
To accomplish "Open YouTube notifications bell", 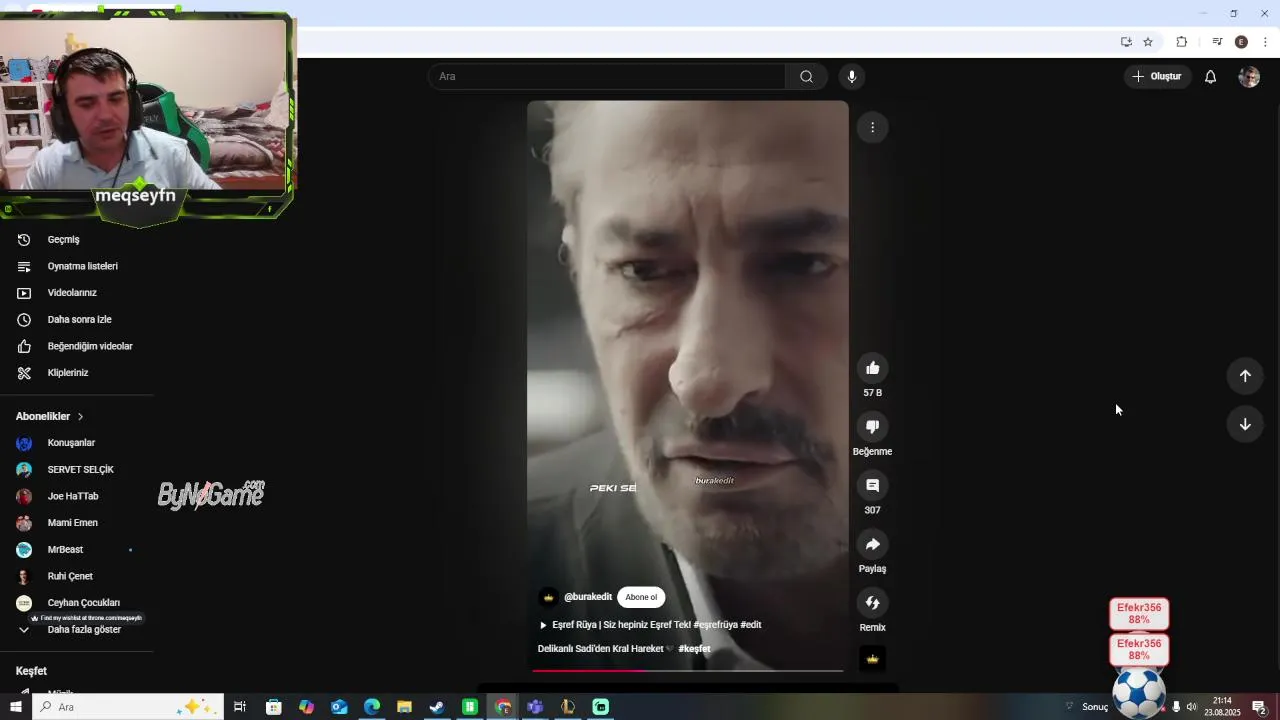I will pos(1210,77).
